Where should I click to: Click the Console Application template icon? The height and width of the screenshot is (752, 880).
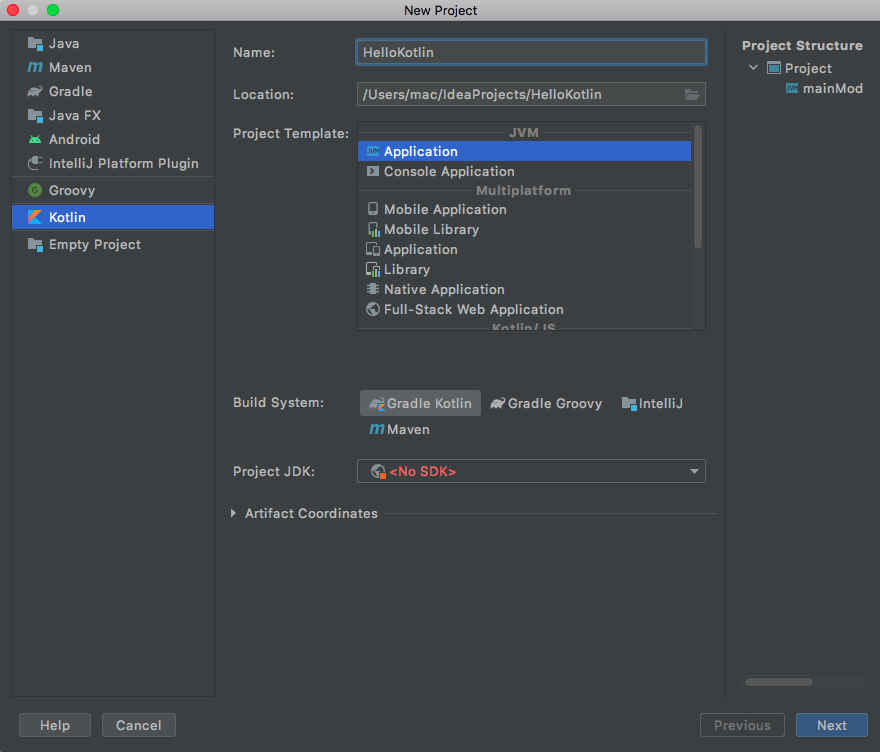click(x=373, y=171)
